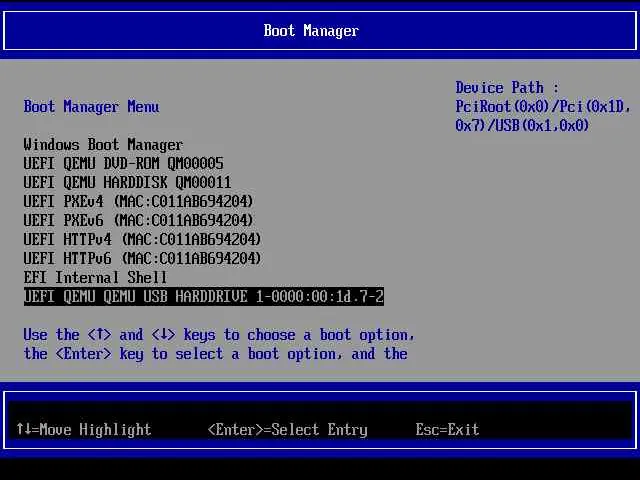Viewport: 640px width, 480px height.
Task: Click the Device Path label
Action: coord(507,88)
